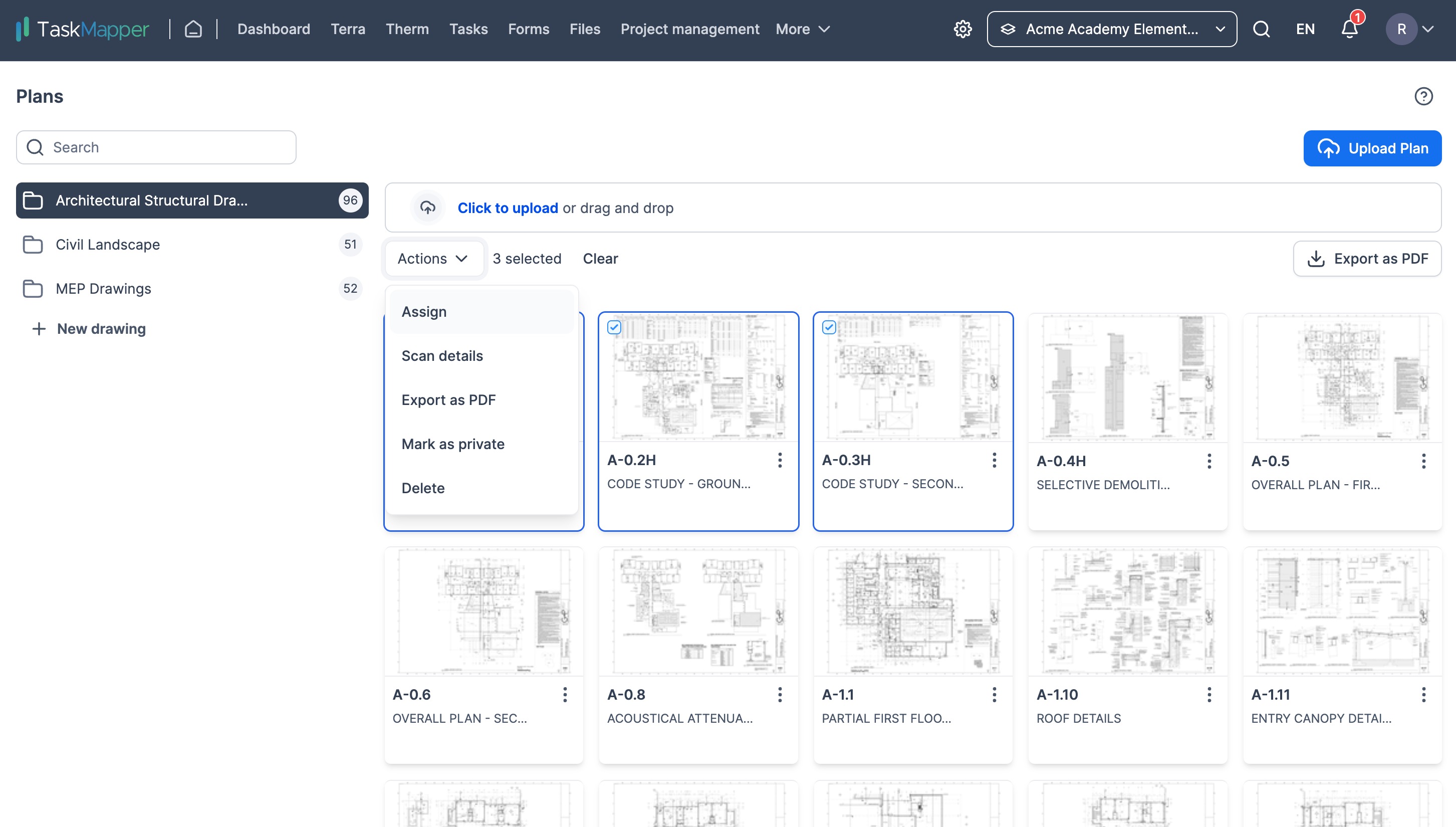Open the A-1.10 plan thumbnail

(x=1127, y=612)
